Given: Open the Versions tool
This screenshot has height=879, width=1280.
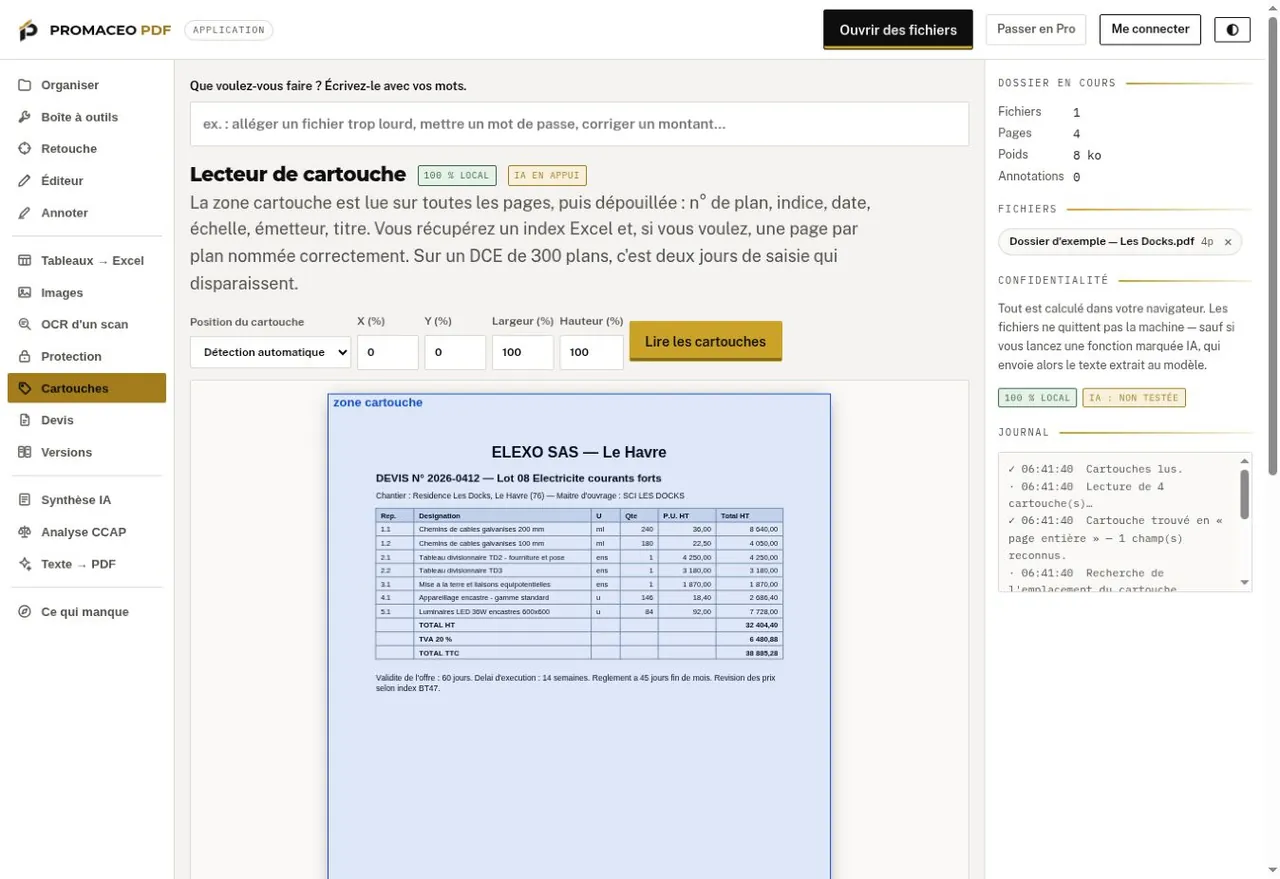Looking at the screenshot, I should tap(86, 452).
